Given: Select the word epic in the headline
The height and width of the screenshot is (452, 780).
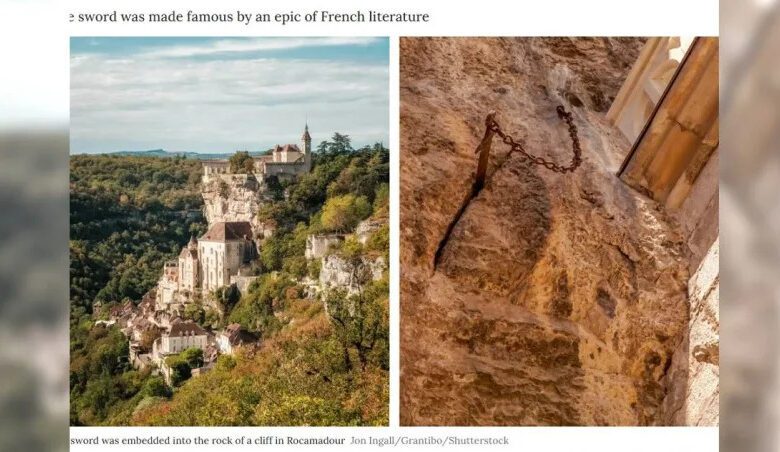Looking at the screenshot, I should (288, 17).
